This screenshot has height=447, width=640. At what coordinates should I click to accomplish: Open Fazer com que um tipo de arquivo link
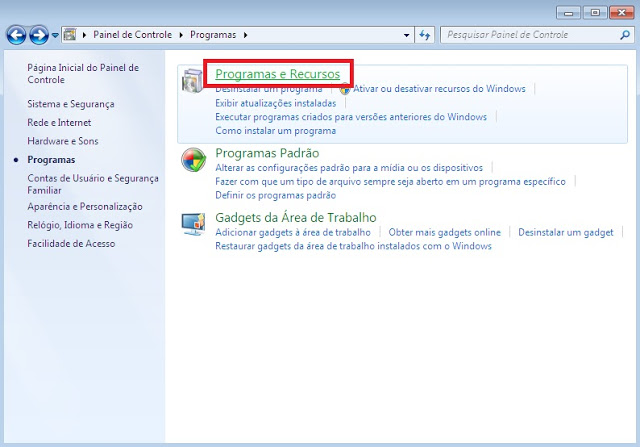391,181
